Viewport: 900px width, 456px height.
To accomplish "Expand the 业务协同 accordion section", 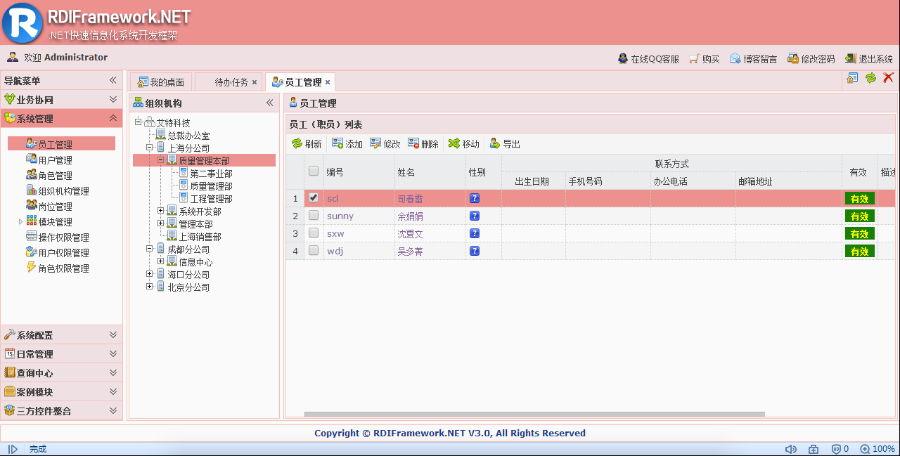I will point(113,99).
